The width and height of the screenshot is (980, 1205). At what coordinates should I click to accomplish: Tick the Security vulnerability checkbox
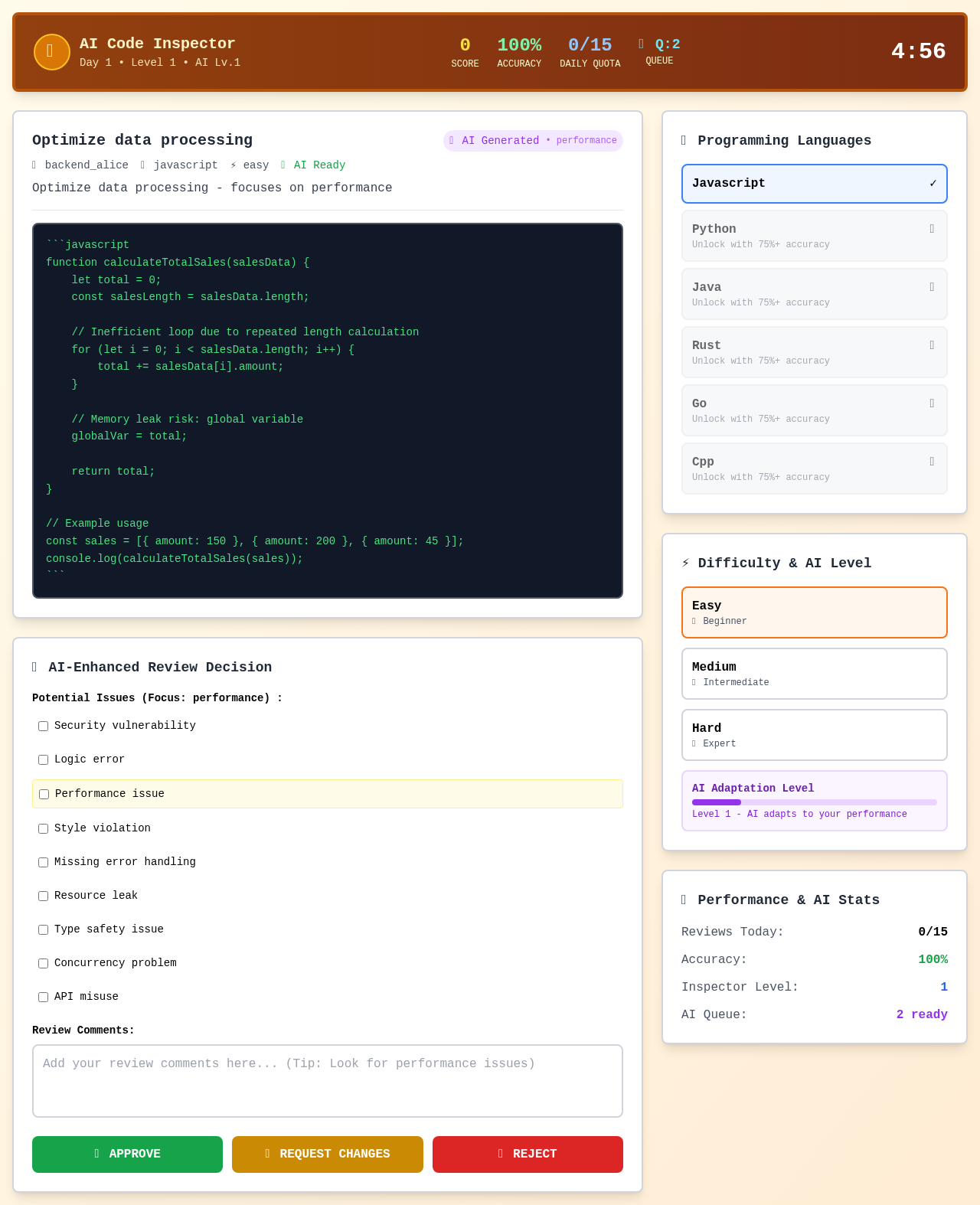pyautogui.click(x=44, y=727)
